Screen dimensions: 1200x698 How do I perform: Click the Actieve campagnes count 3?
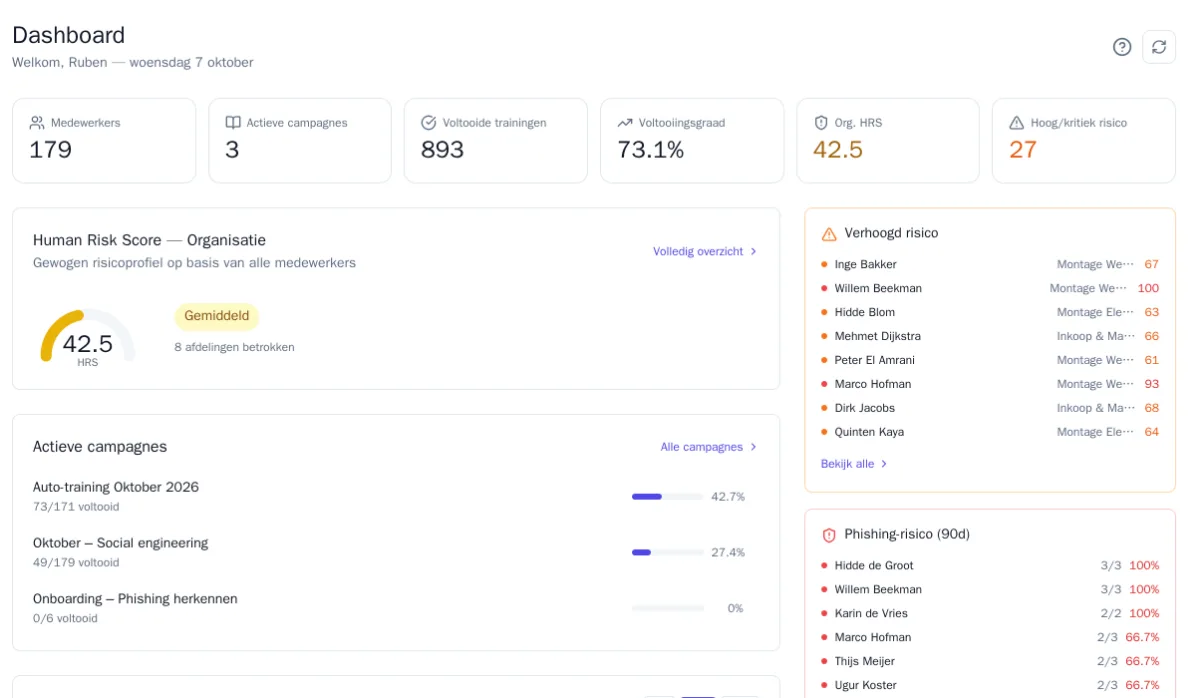point(232,150)
